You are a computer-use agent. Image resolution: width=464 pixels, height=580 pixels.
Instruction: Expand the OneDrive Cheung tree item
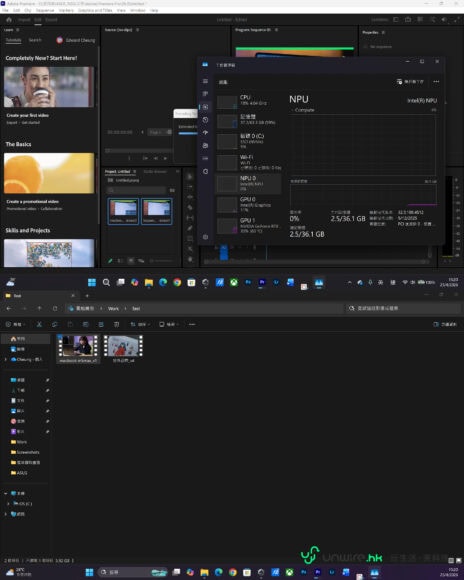[x=6, y=359]
